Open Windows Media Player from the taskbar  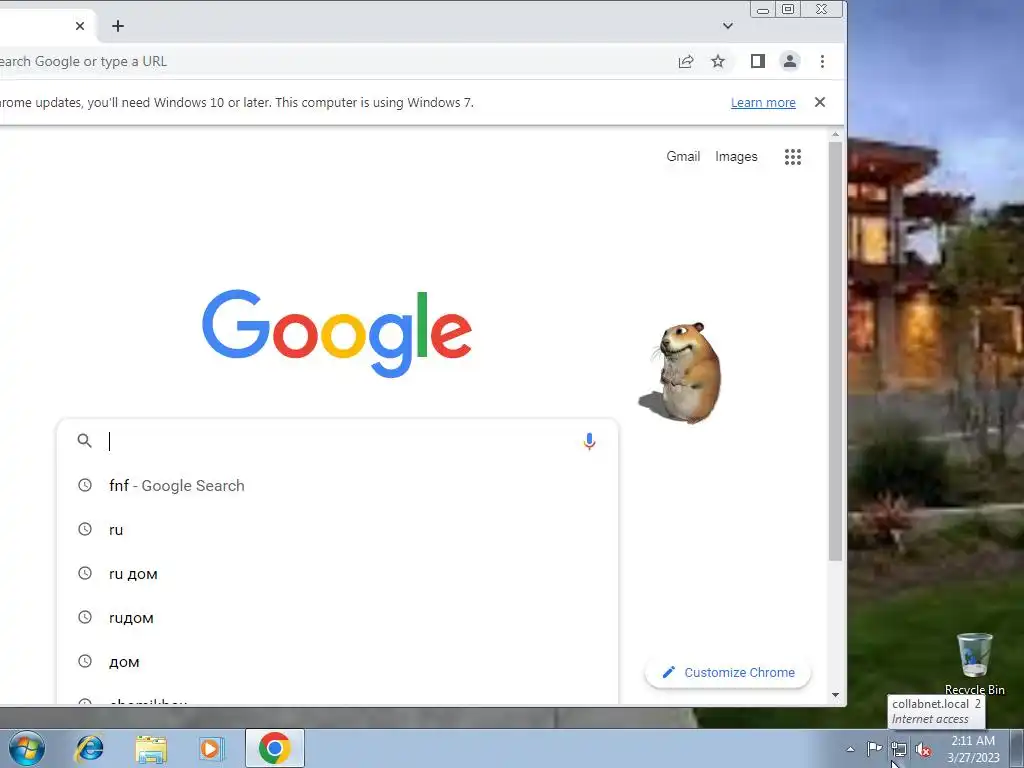coord(211,748)
